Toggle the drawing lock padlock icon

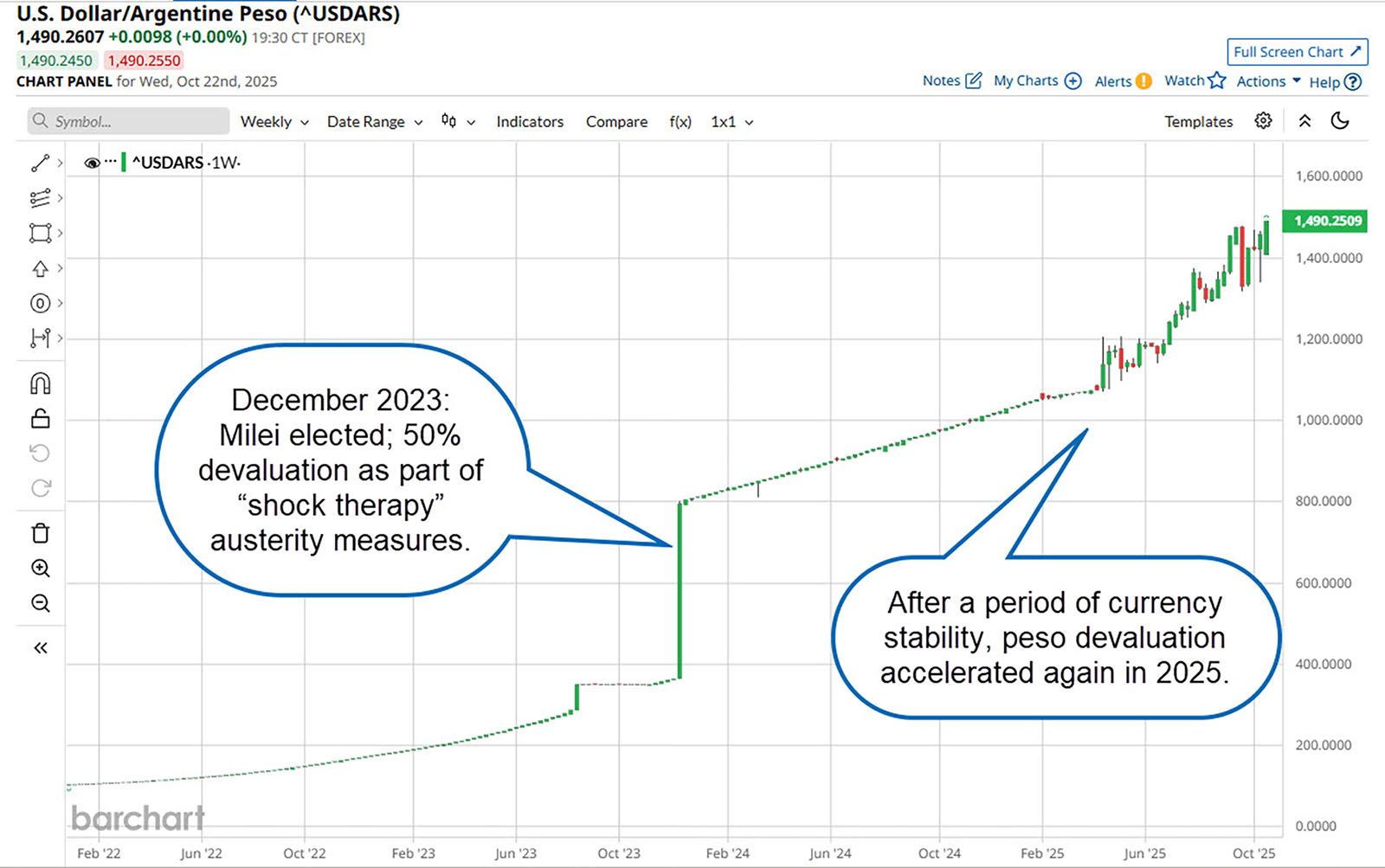40,419
